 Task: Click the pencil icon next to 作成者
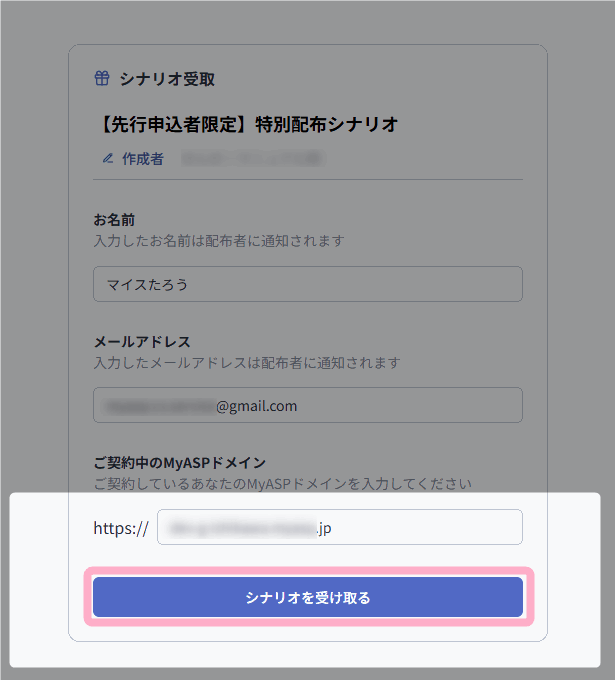point(108,158)
